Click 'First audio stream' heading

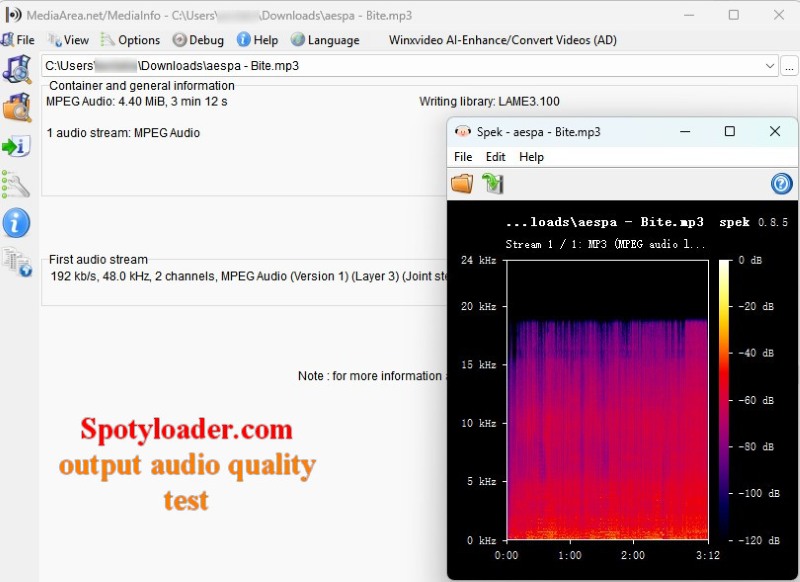point(98,260)
